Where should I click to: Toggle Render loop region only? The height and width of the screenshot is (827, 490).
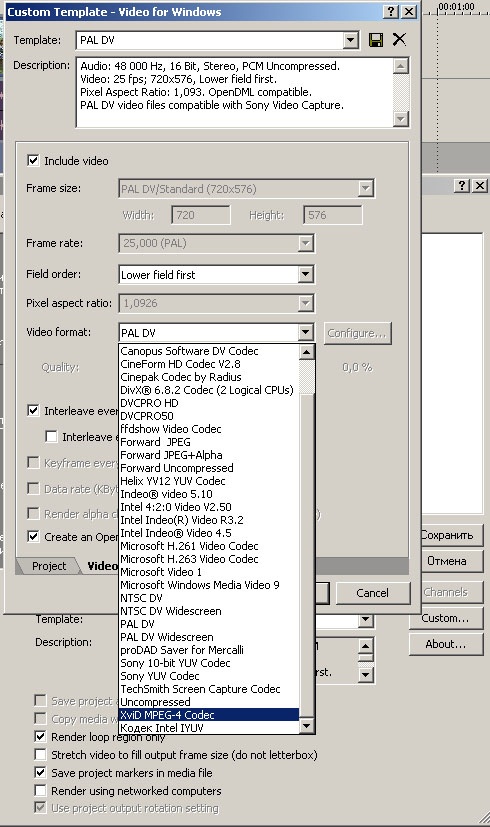[x=40, y=736]
